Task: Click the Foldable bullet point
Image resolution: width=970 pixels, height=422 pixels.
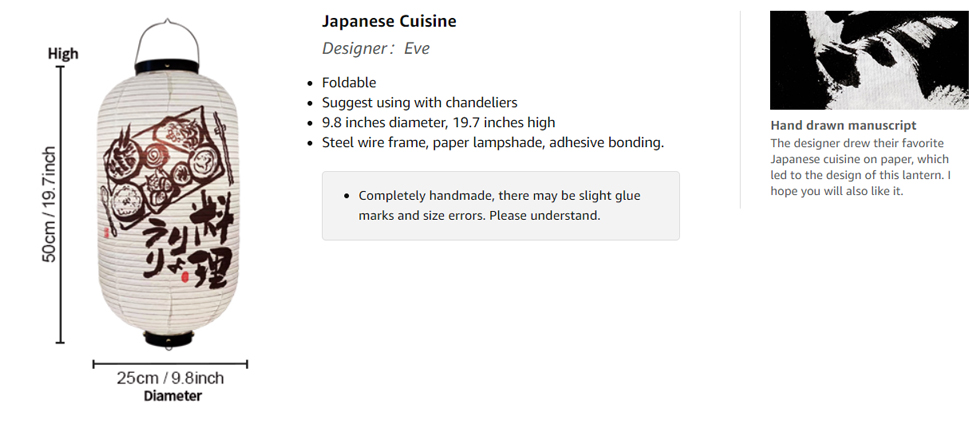Action: tap(349, 82)
